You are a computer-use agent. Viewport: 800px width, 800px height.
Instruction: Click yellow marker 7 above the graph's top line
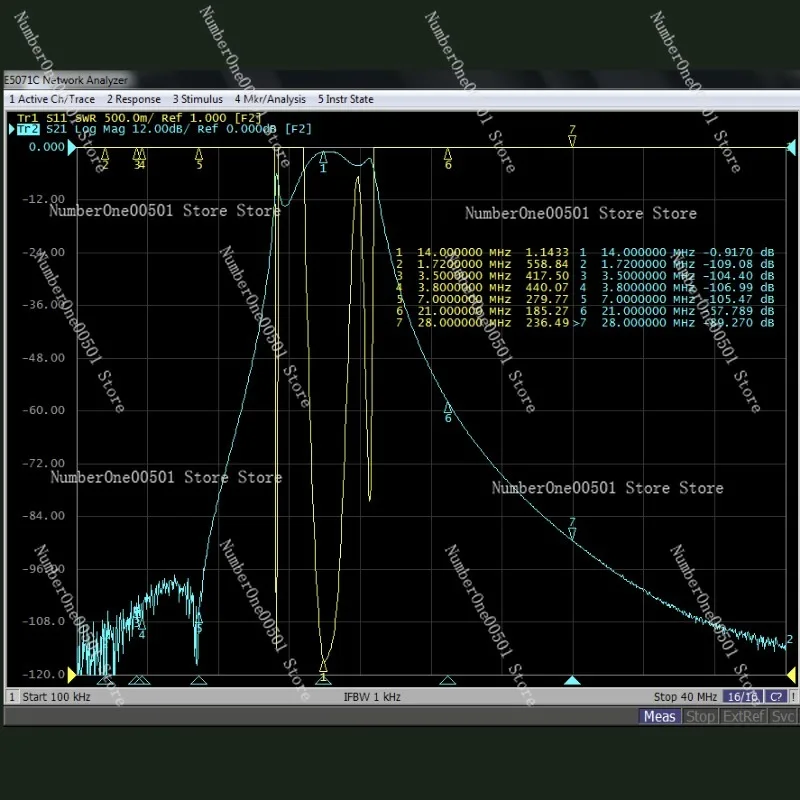[572, 136]
